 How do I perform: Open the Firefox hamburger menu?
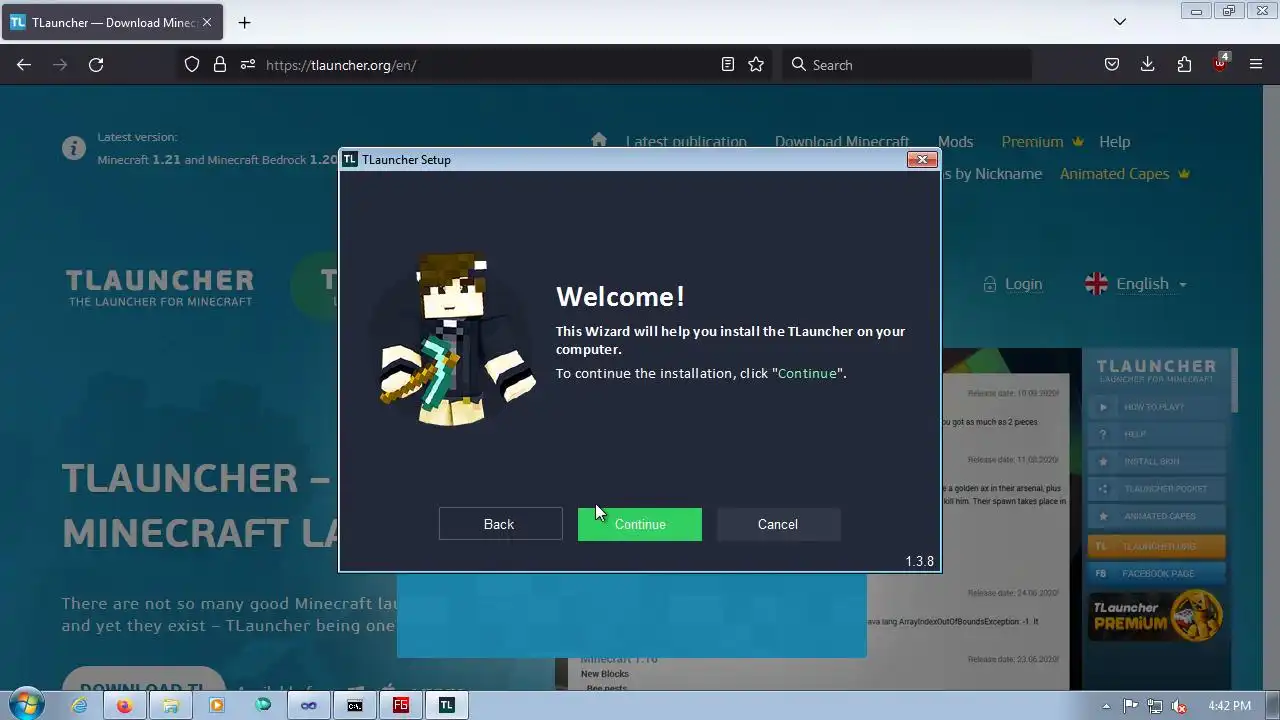click(1256, 64)
